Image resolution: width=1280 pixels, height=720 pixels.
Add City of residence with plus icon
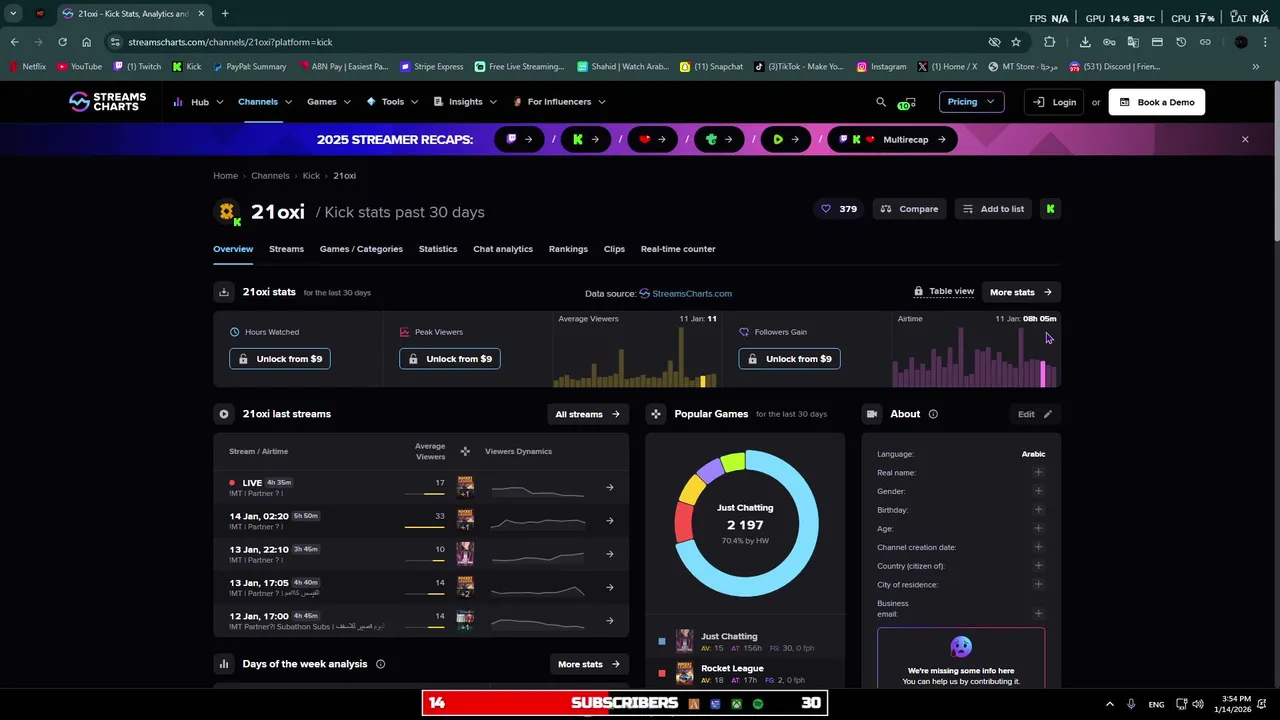1038,584
